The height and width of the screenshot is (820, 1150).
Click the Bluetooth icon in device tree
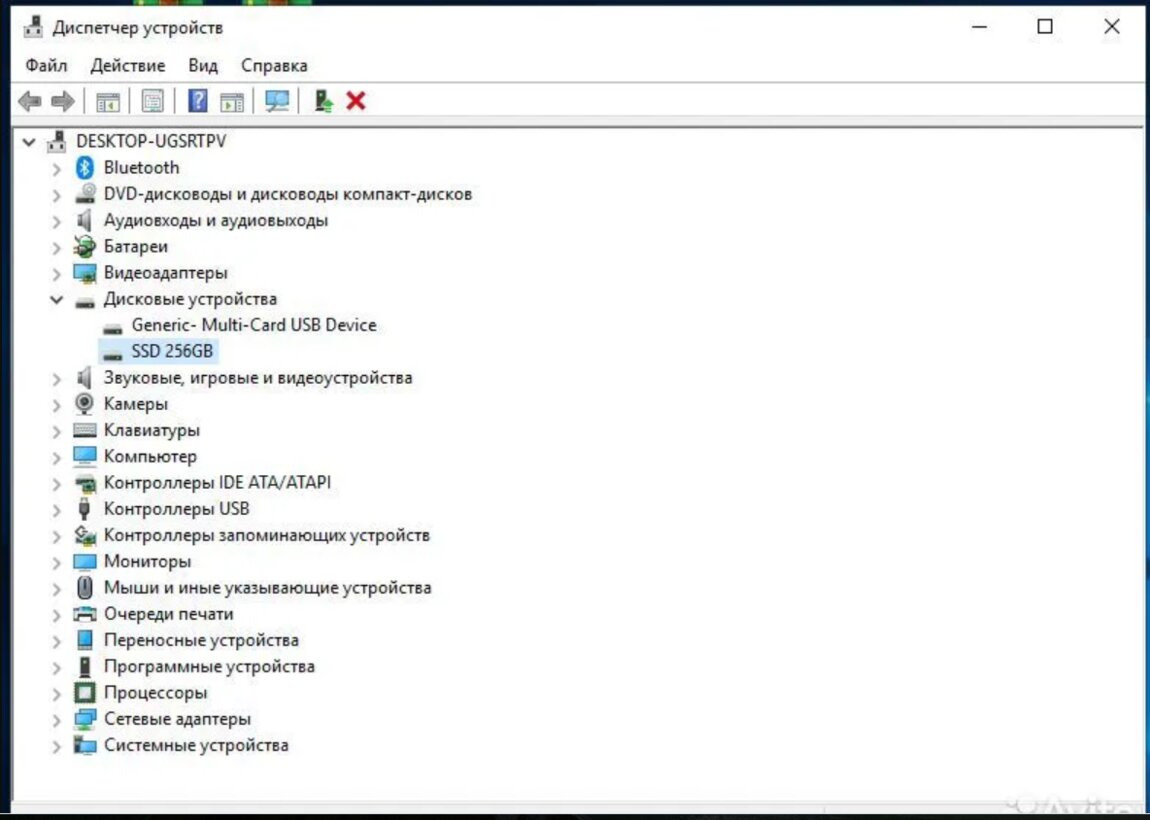tap(85, 168)
